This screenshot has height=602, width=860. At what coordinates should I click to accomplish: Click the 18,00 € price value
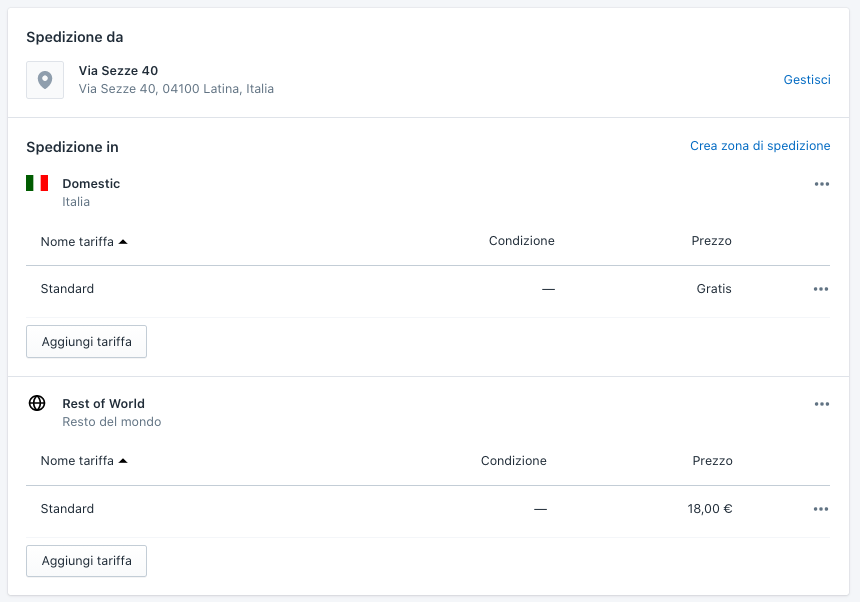[710, 509]
